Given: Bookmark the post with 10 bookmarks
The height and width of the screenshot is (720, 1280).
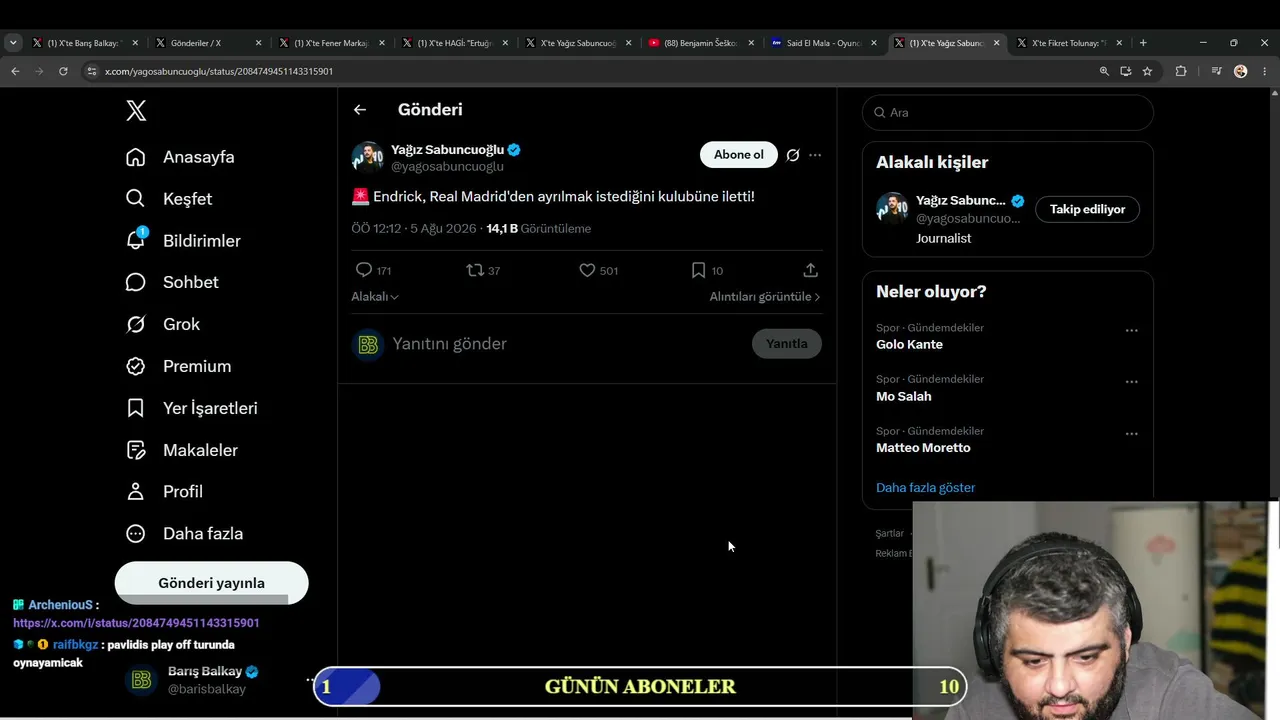Looking at the screenshot, I should [x=699, y=270].
